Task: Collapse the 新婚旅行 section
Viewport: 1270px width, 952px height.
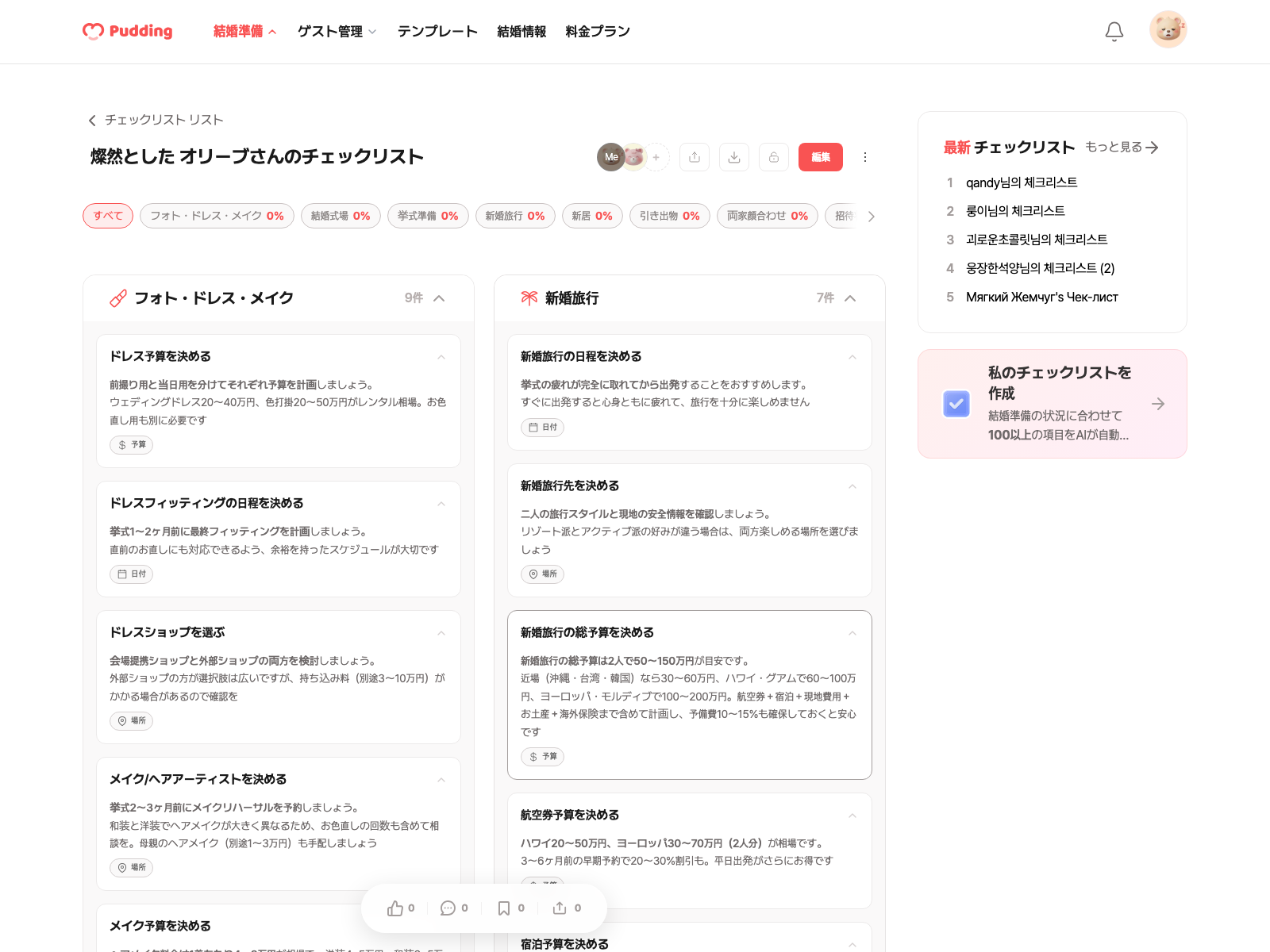Action: [x=850, y=298]
